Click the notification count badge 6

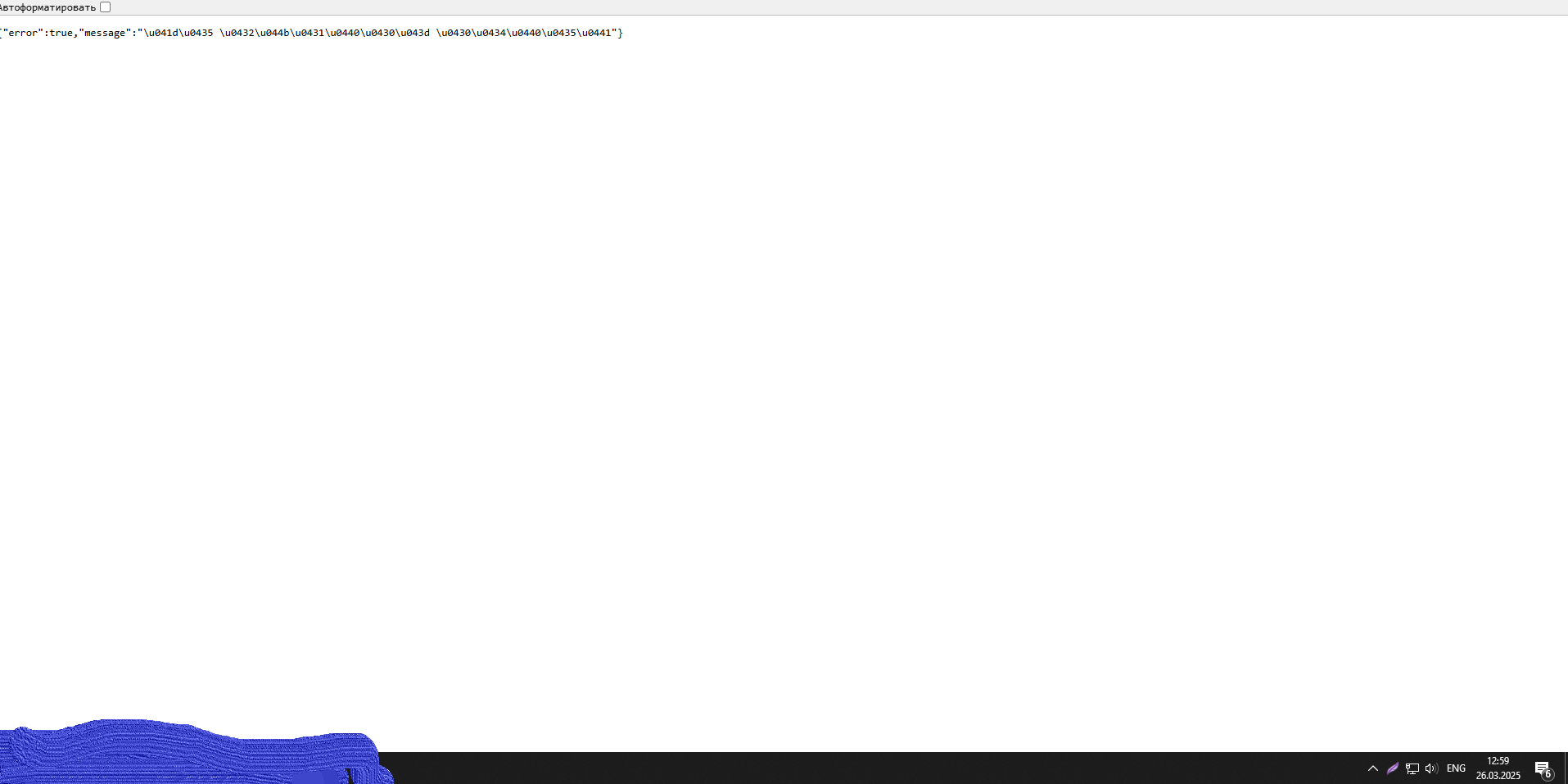click(1548, 774)
